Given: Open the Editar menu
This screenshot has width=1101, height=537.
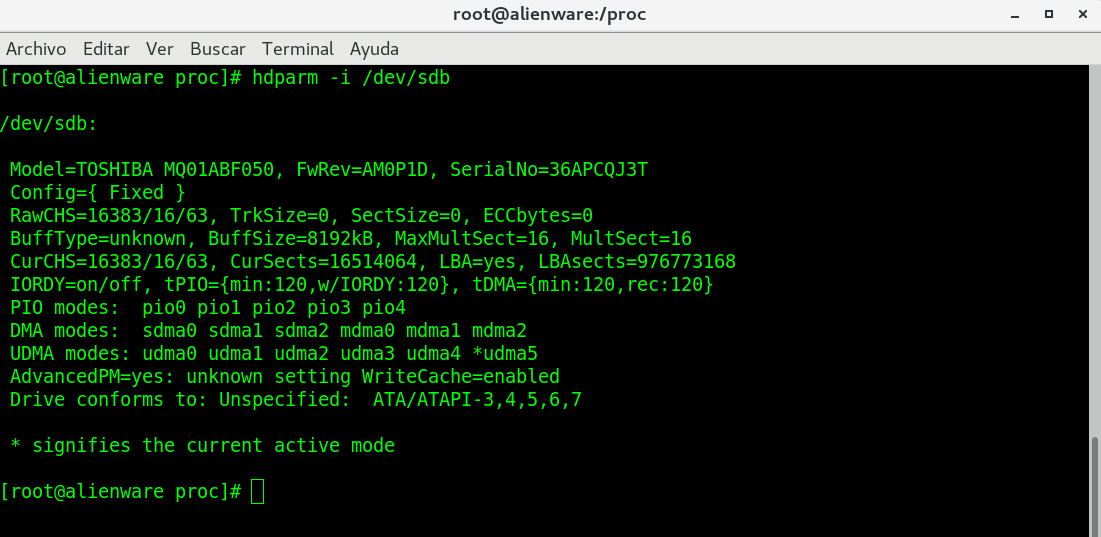Looking at the screenshot, I should tap(106, 49).
